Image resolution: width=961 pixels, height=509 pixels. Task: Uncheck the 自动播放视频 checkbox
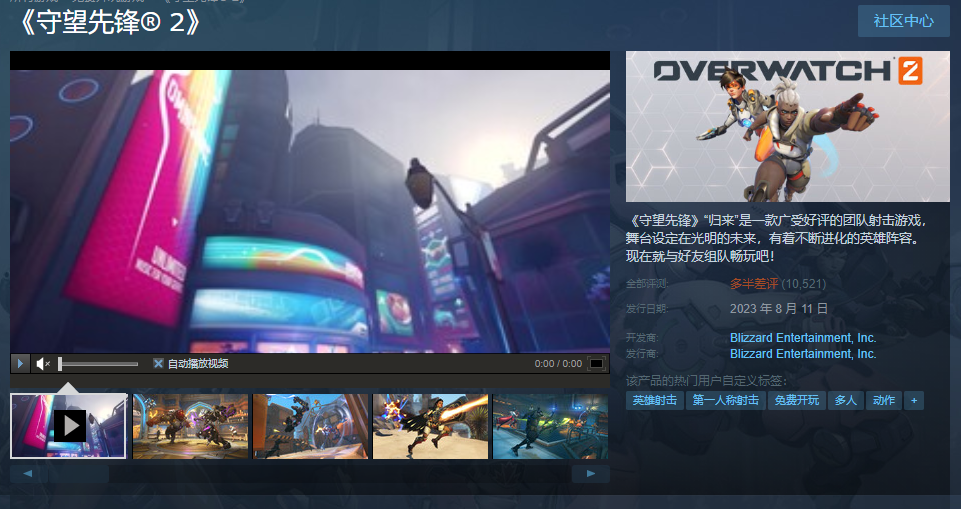click(x=158, y=363)
